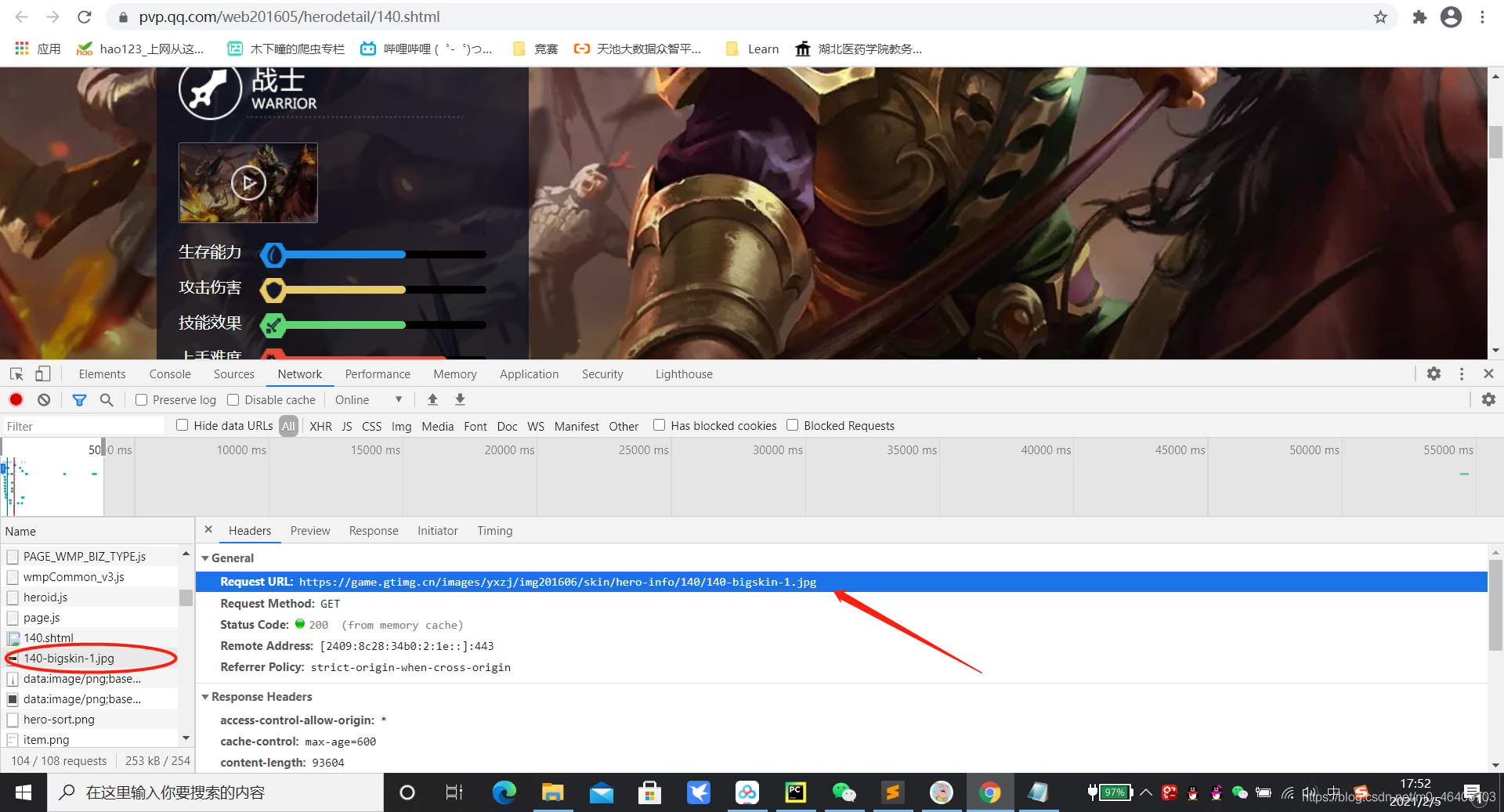Open File Explorer from the taskbar
Screen dimensions: 1504x812
(553, 792)
